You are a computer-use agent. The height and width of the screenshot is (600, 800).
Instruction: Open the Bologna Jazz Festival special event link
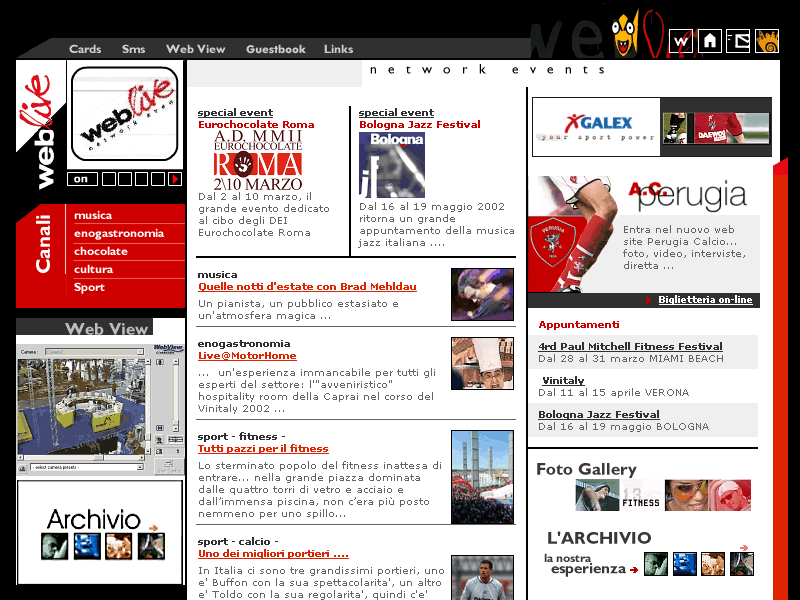click(419, 124)
